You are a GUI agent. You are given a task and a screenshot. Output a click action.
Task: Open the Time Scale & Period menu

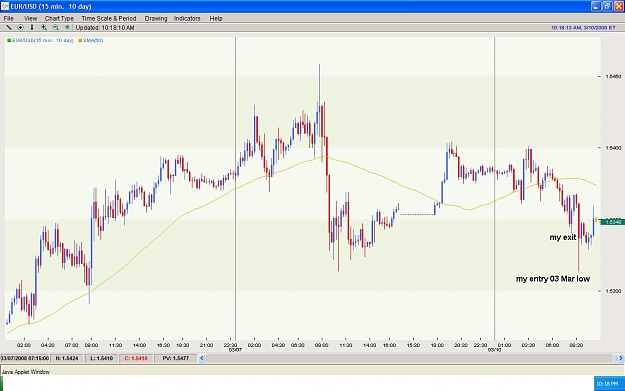(109, 18)
